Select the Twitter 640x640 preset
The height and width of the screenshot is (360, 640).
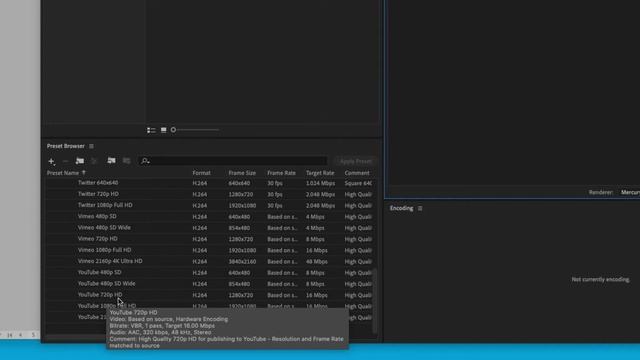pos(98,183)
